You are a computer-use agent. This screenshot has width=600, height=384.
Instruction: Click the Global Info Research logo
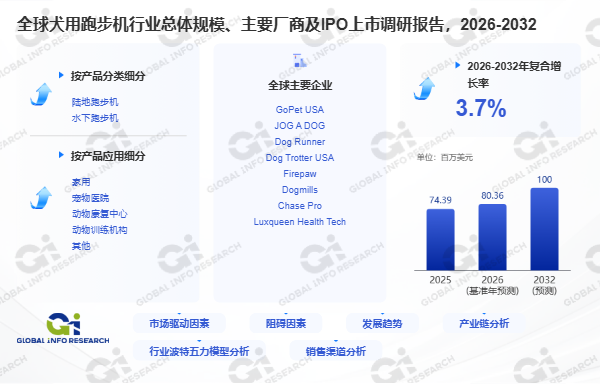pos(63,328)
